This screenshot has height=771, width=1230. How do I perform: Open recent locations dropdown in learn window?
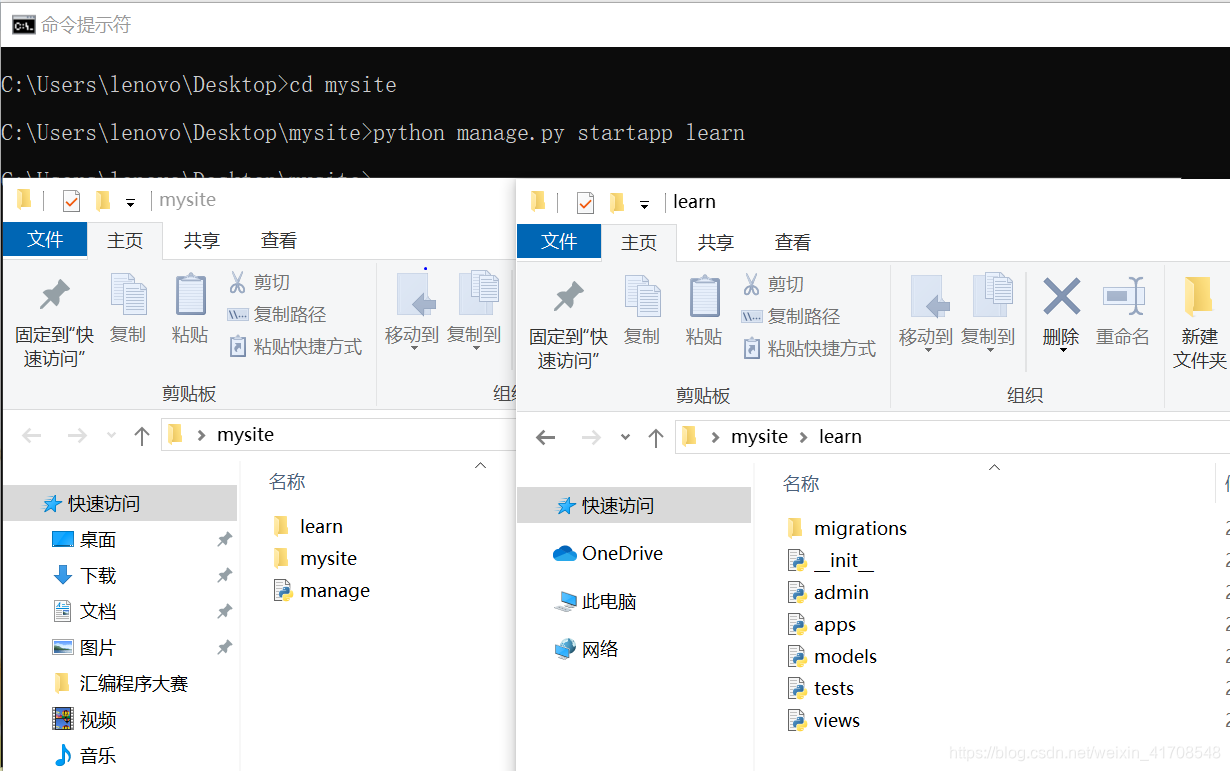(625, 438)
